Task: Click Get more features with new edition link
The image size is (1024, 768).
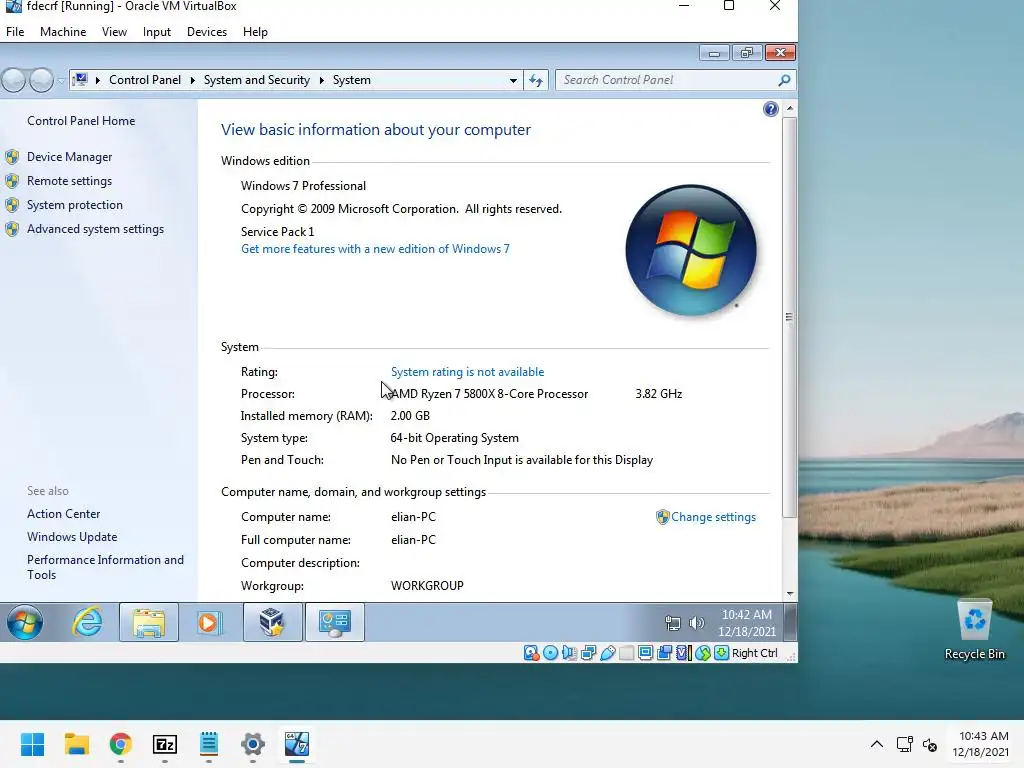Action: click(375, 249)
